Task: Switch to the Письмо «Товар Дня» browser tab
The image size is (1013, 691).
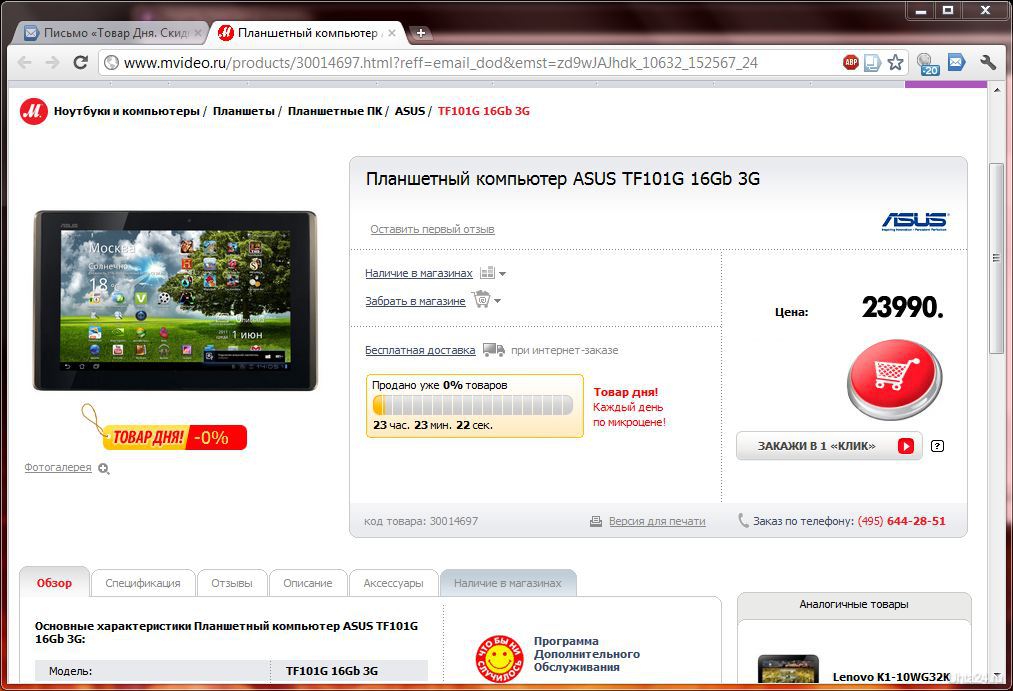Action: pyautogui.click(x=111, y=33)
